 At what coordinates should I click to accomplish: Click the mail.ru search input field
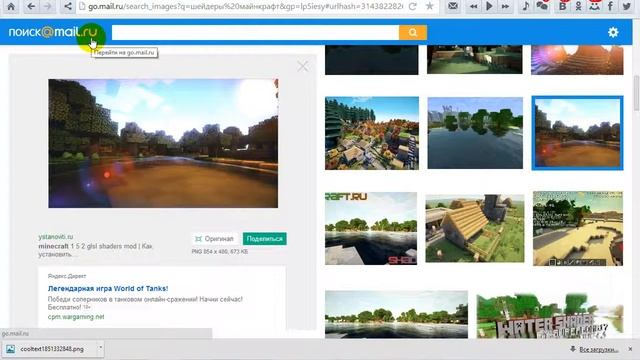click(x=255, y=32)
